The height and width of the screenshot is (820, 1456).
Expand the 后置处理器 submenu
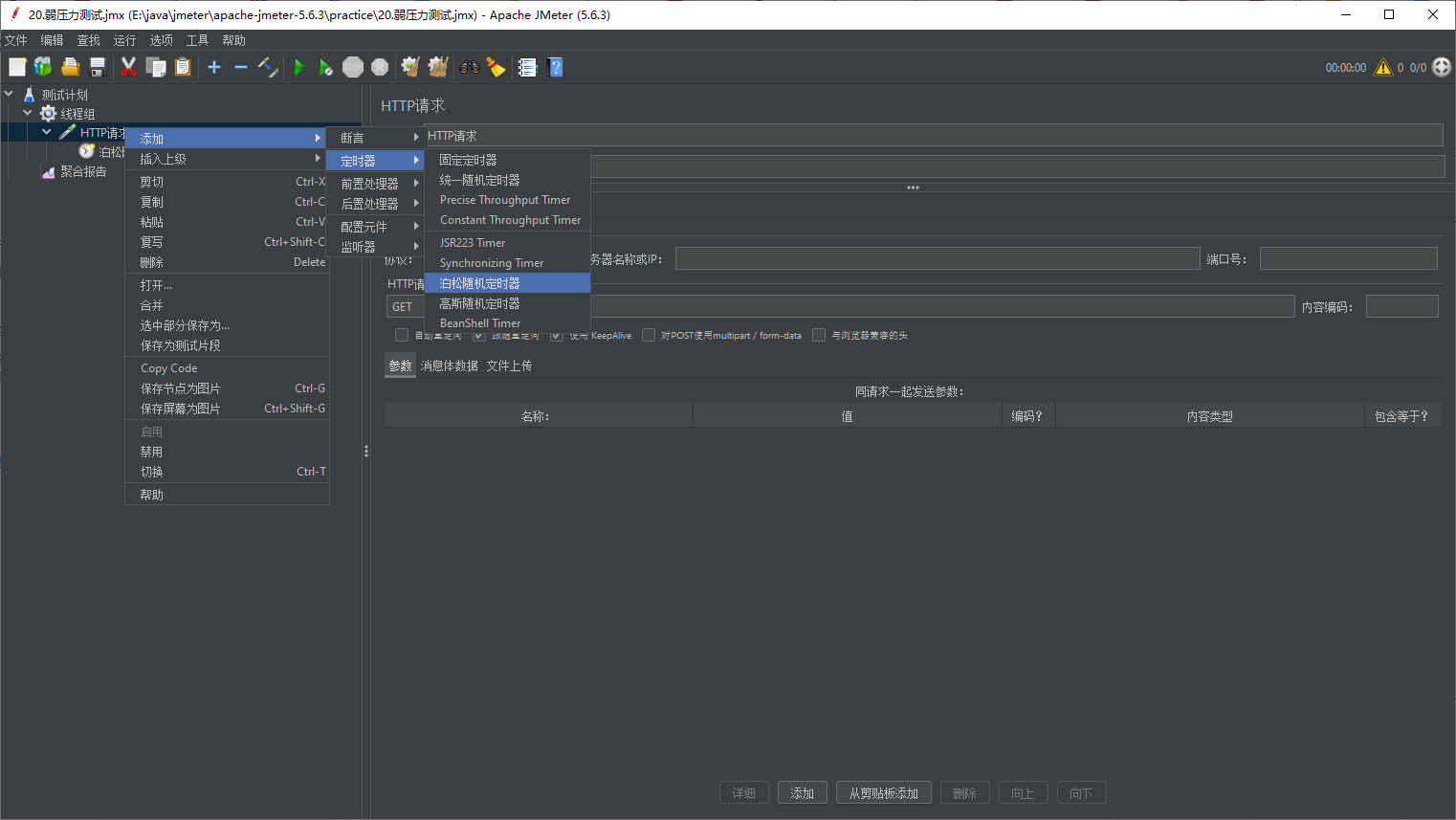pyautogui.click(x=376, y=203)
